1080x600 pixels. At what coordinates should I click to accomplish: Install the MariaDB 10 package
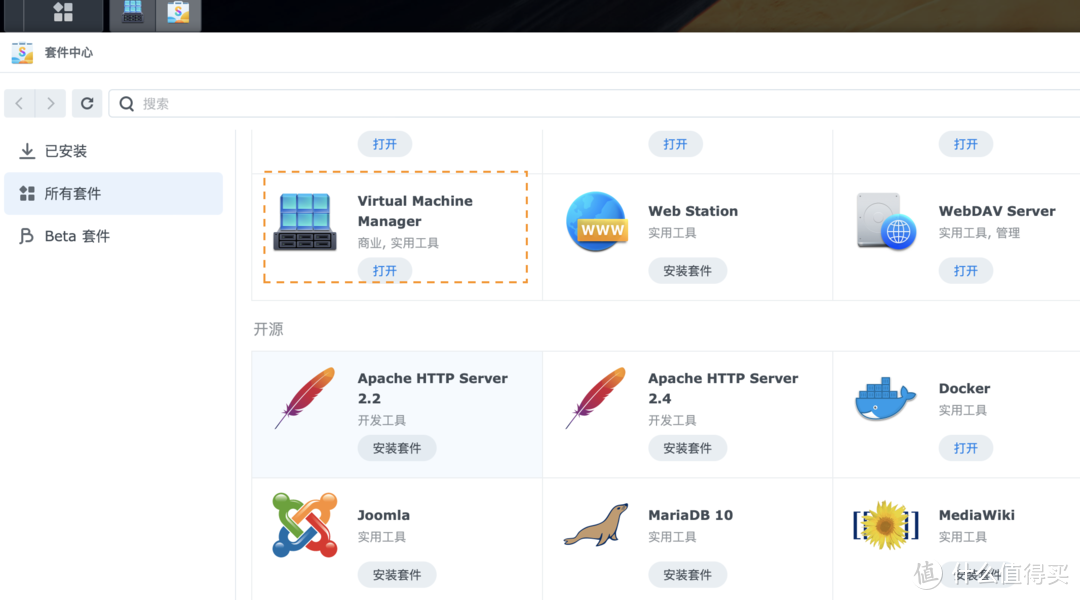tap(687, 574)
